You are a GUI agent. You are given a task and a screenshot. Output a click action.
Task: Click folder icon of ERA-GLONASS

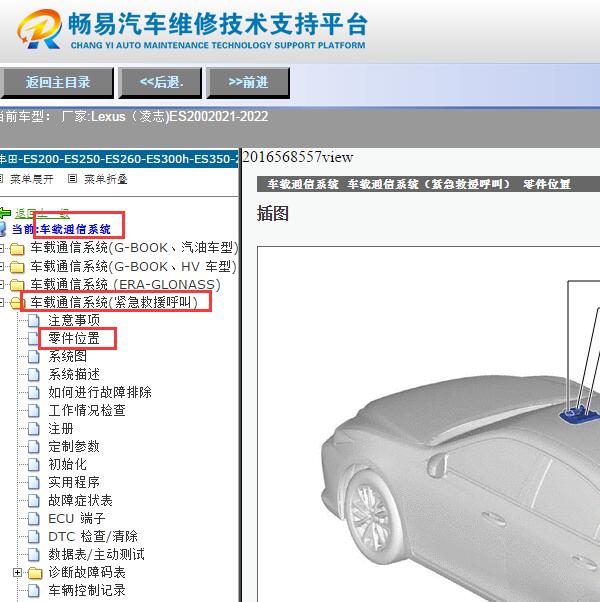point(17,285)
